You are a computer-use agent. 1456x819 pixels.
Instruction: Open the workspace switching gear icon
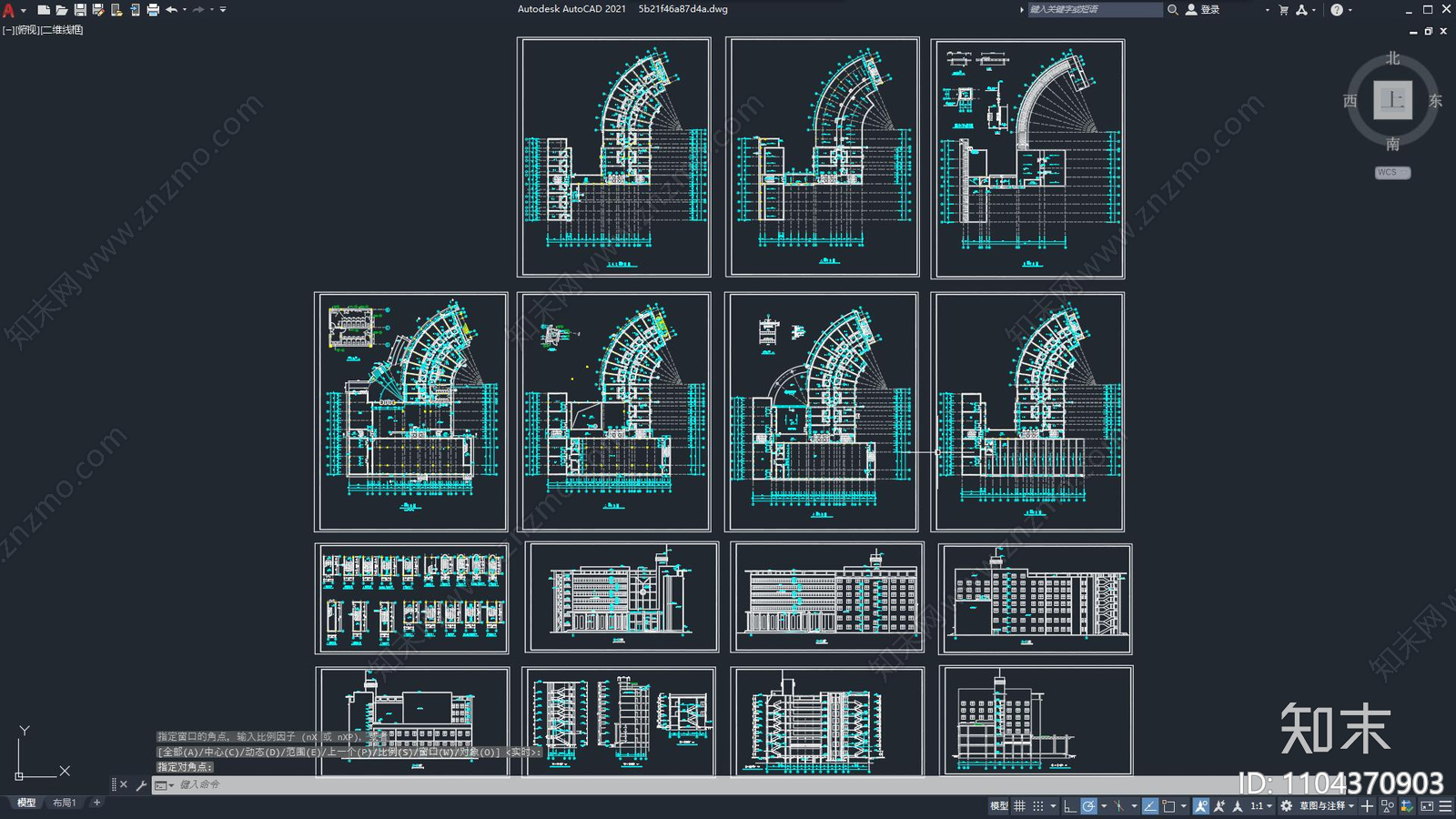1286,806
